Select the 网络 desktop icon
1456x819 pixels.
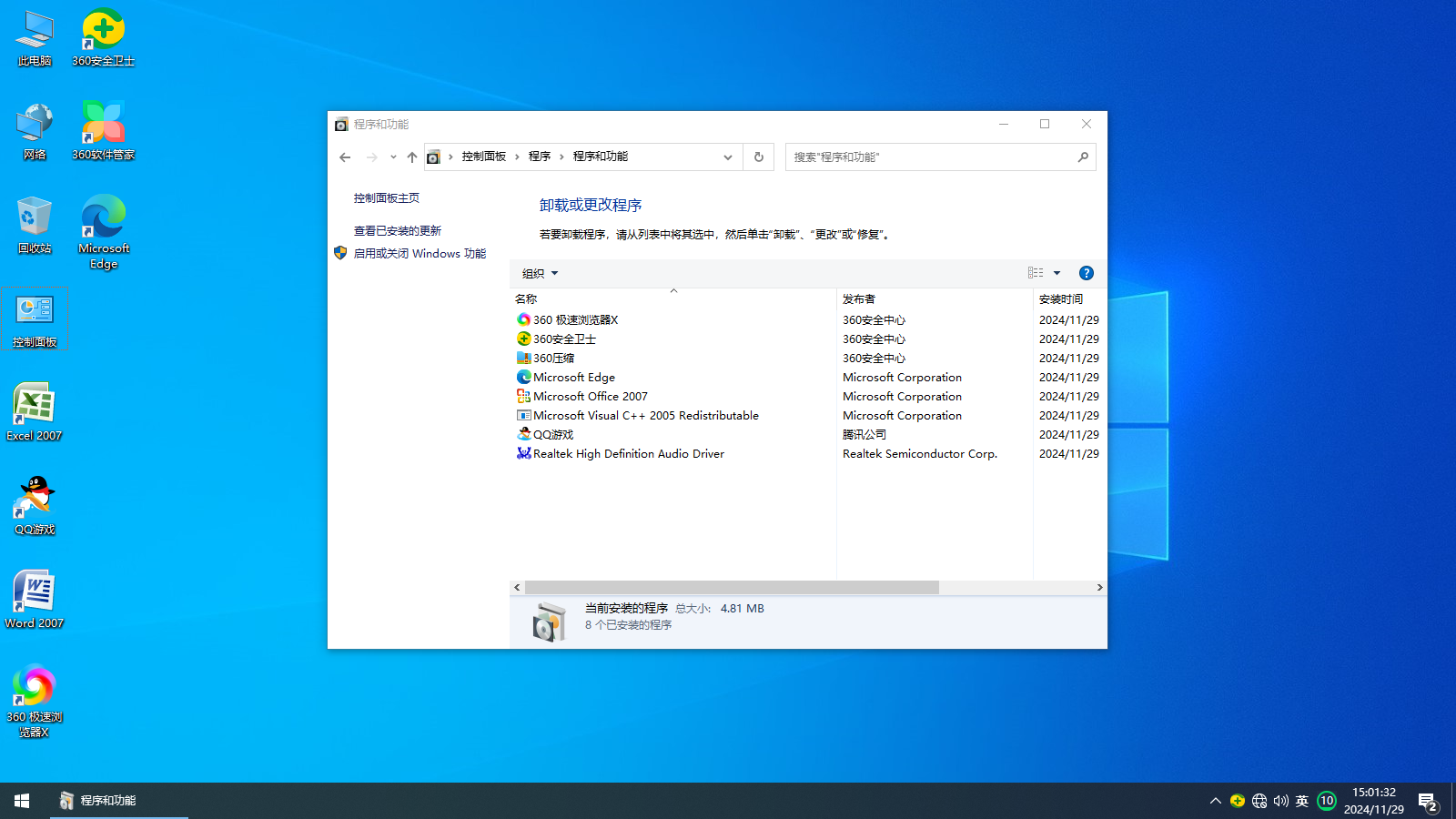coord(35,132)
